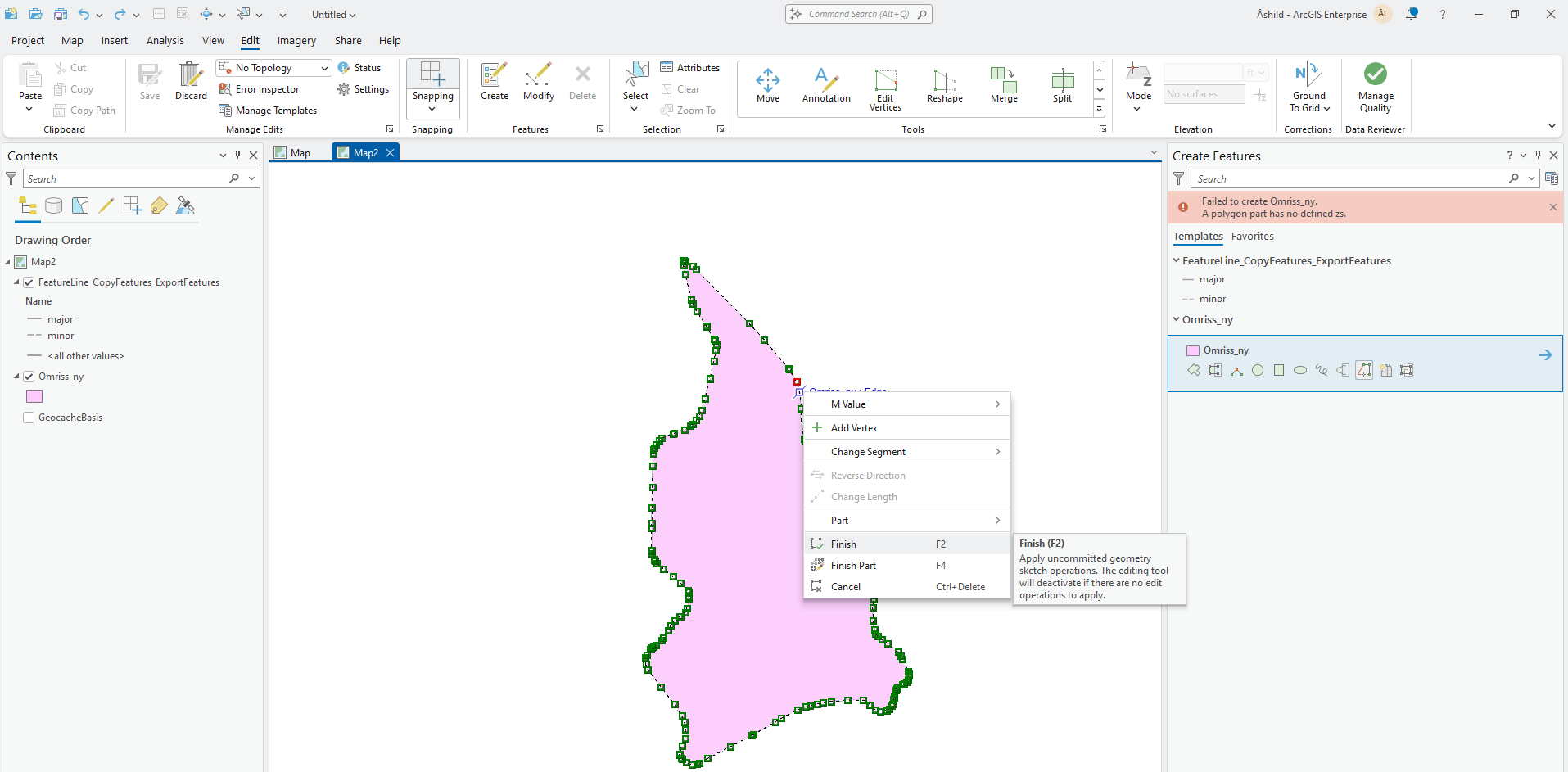The height and width of the screenshot is (772, 1568).
Task: Open the Edit Vertices tool
Action: (886, 86)
